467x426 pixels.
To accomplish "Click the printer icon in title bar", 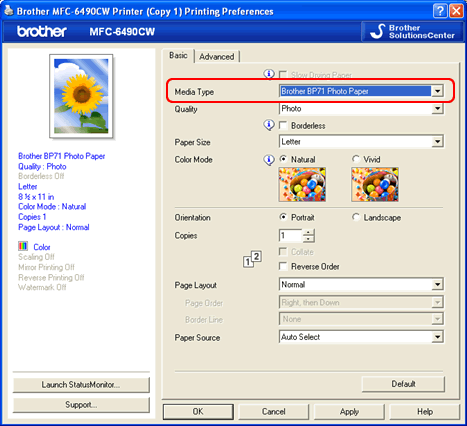I will point(9,11).
